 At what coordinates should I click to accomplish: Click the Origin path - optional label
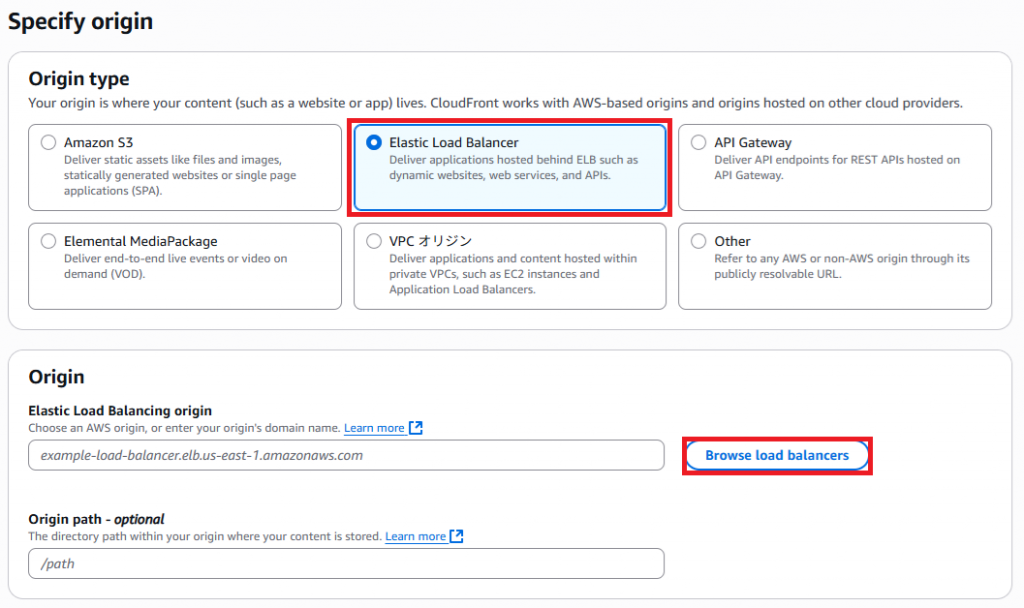[x=97, y=519]
